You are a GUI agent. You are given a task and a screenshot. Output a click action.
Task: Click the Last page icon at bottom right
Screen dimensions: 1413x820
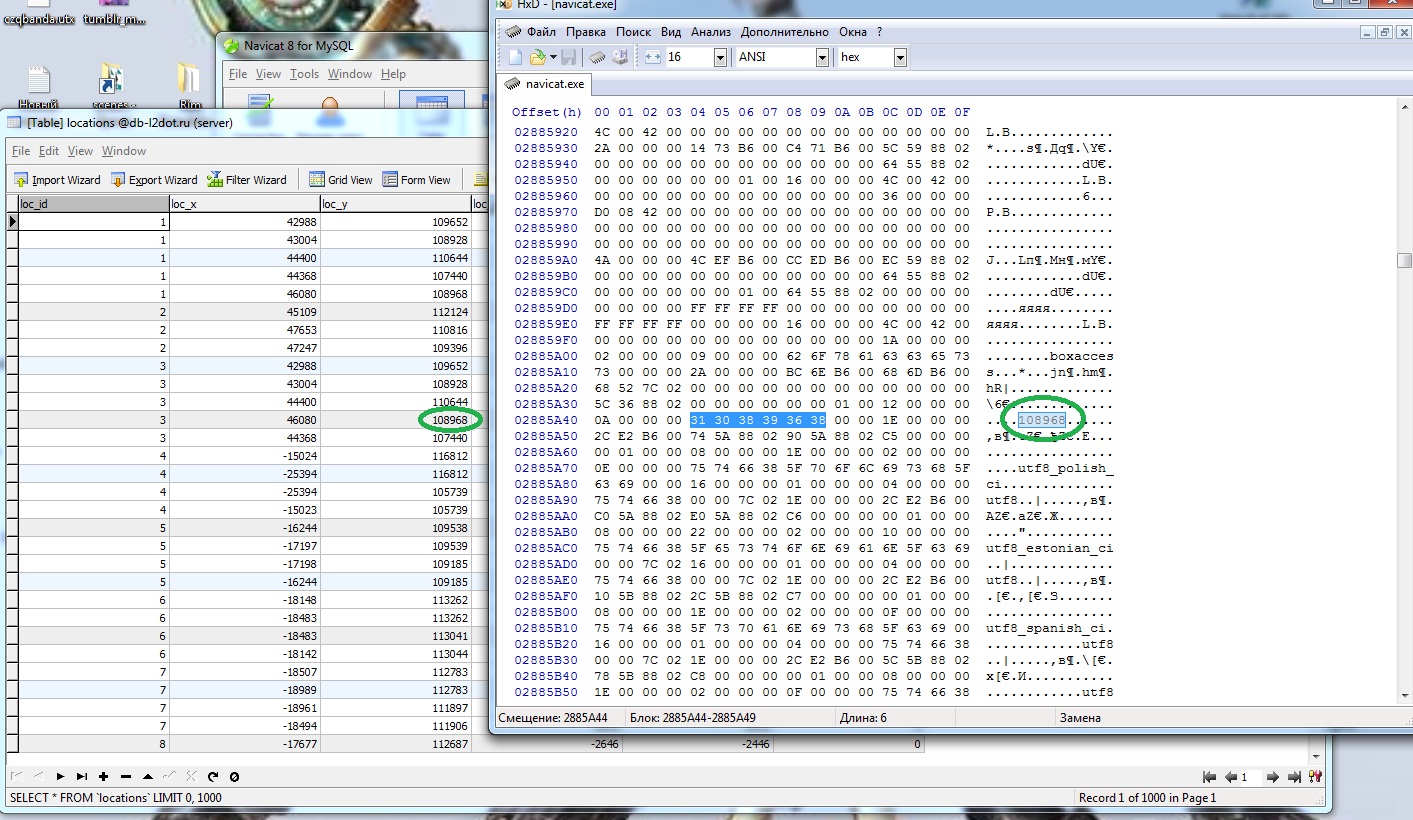[x=1294, y=777]
